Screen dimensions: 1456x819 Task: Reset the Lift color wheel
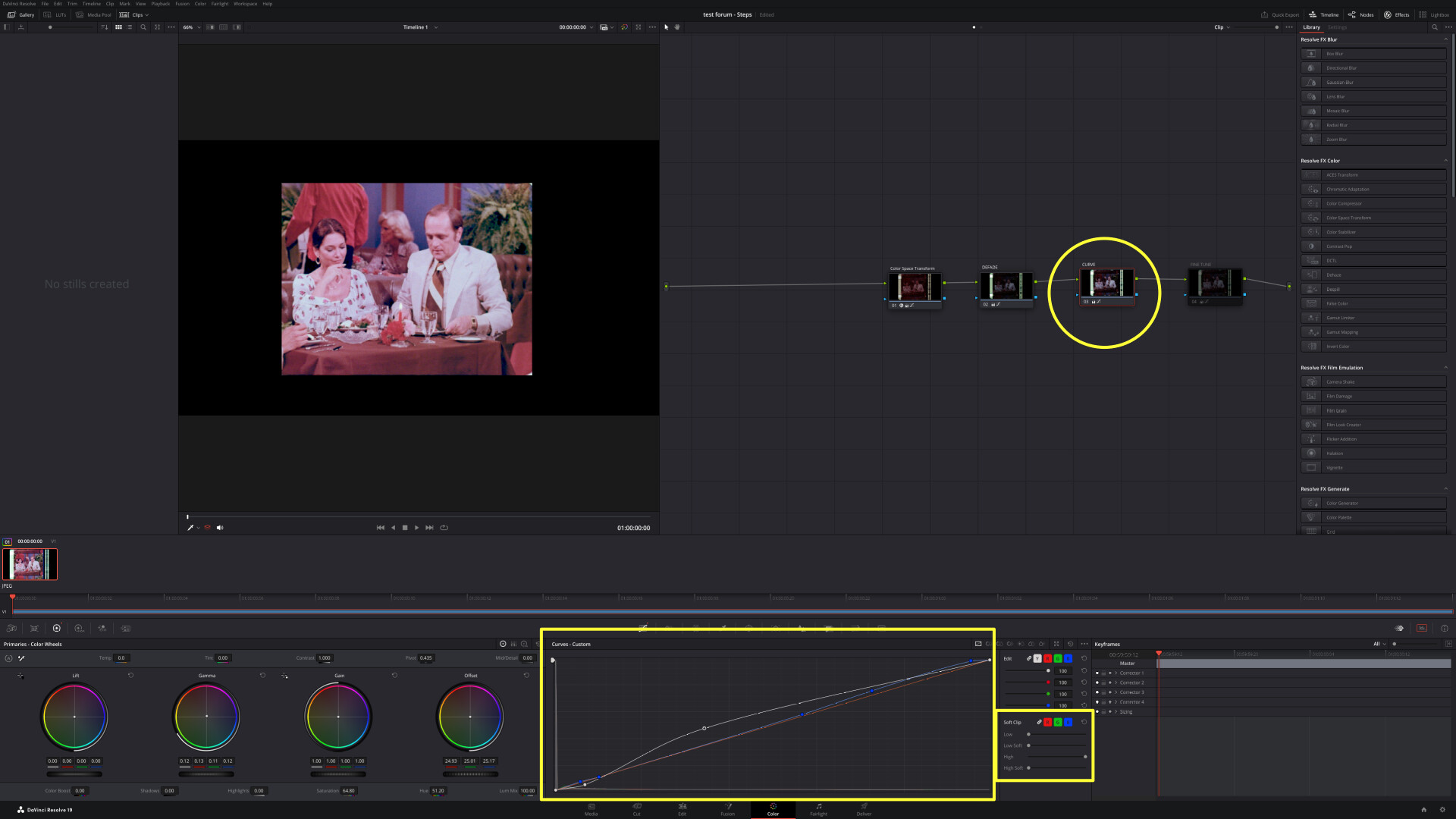(130, 675)
